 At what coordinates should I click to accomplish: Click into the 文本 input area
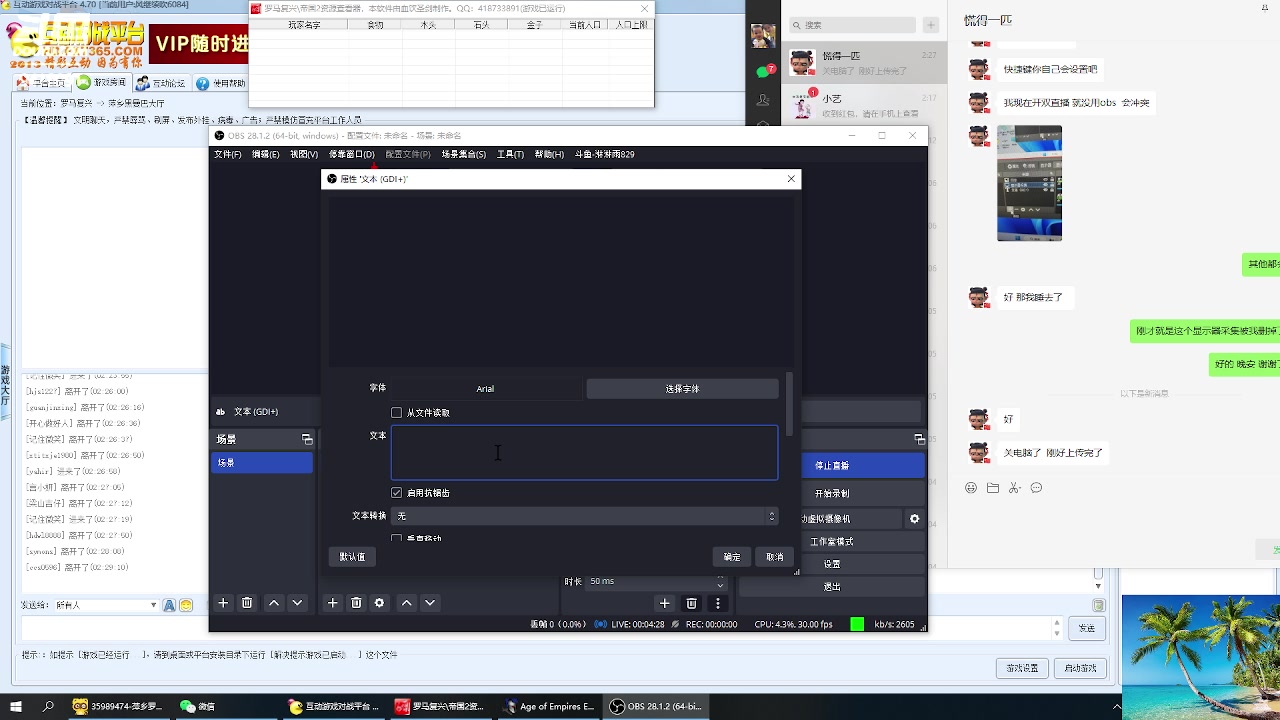click(x=585, y=453)
